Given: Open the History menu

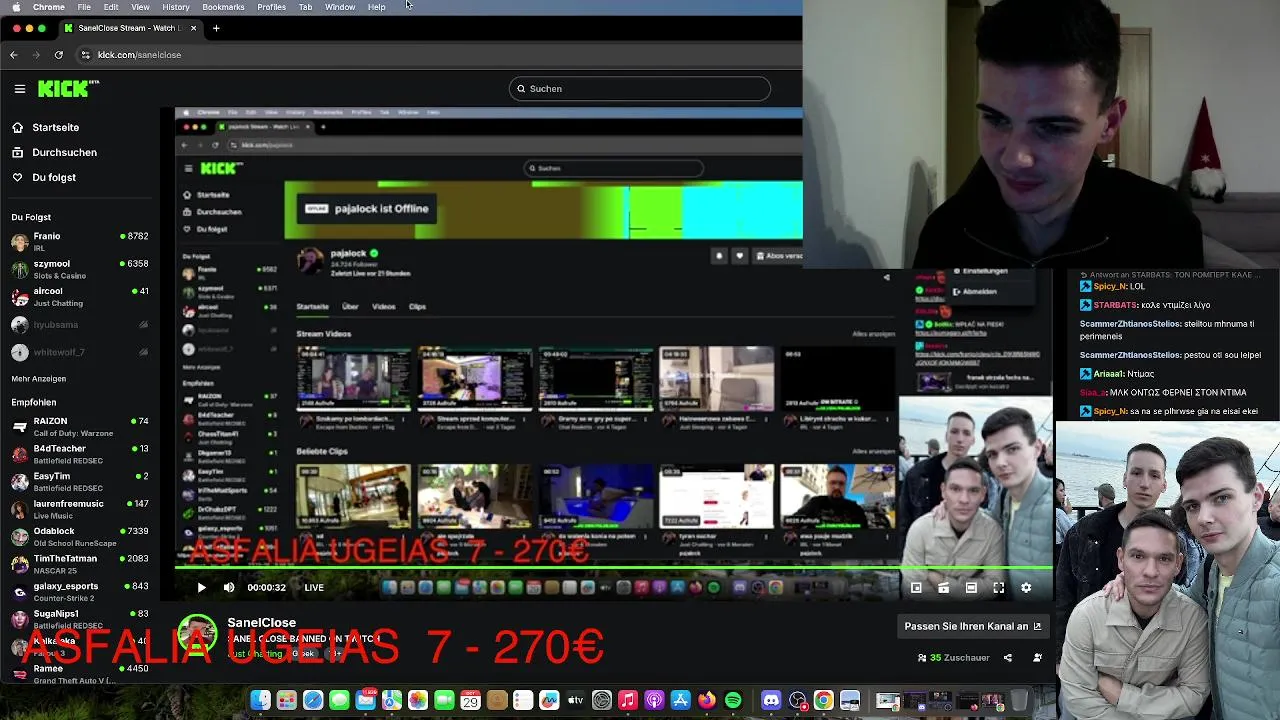Looking at the screenshot, I should pos(176,7).
